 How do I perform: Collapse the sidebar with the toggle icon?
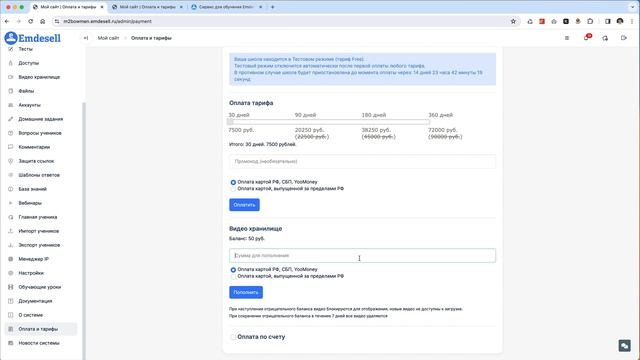tap(86, 38)
